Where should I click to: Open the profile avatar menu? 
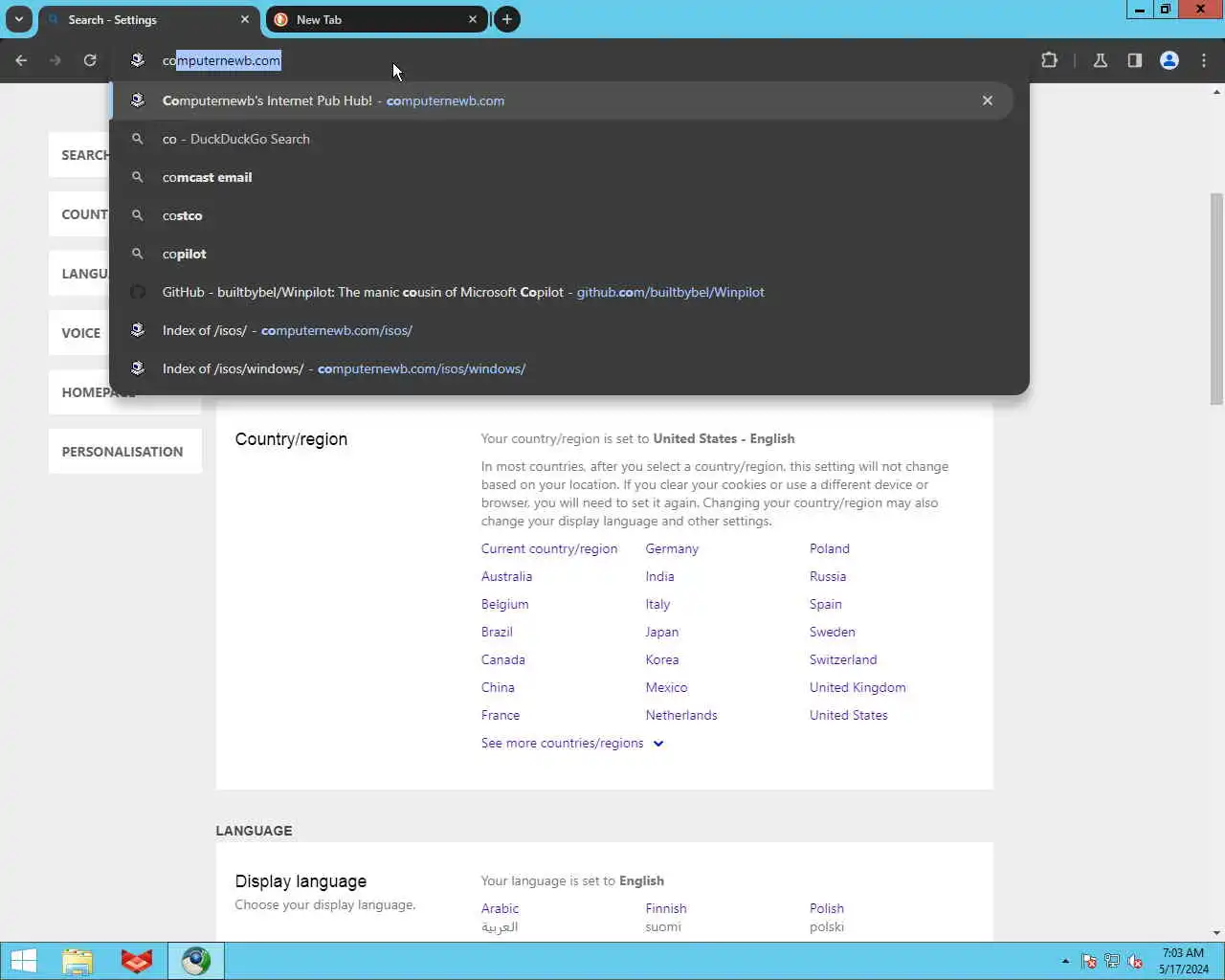pyautogui.click(x=1169, y=60)
